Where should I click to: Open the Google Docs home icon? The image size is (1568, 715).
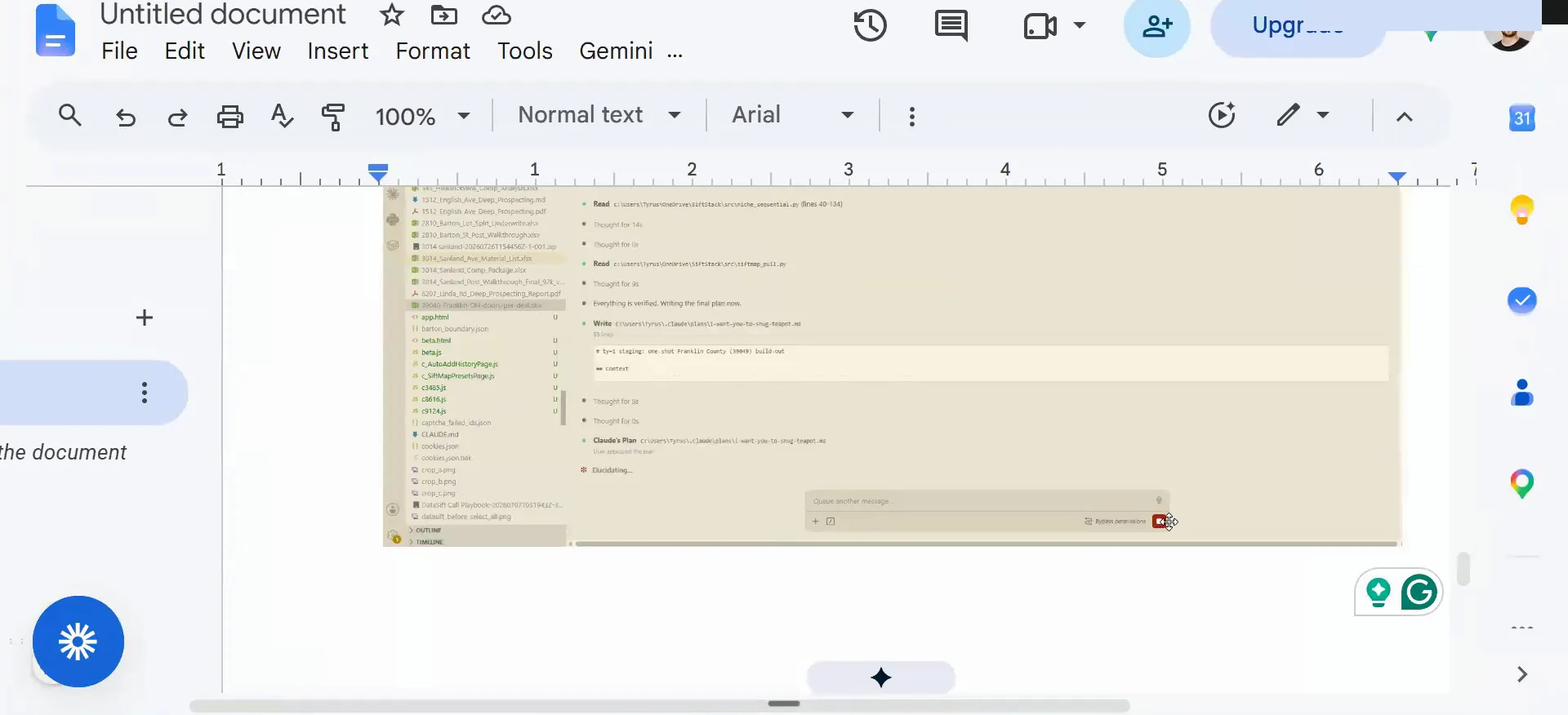pos(56,31)
